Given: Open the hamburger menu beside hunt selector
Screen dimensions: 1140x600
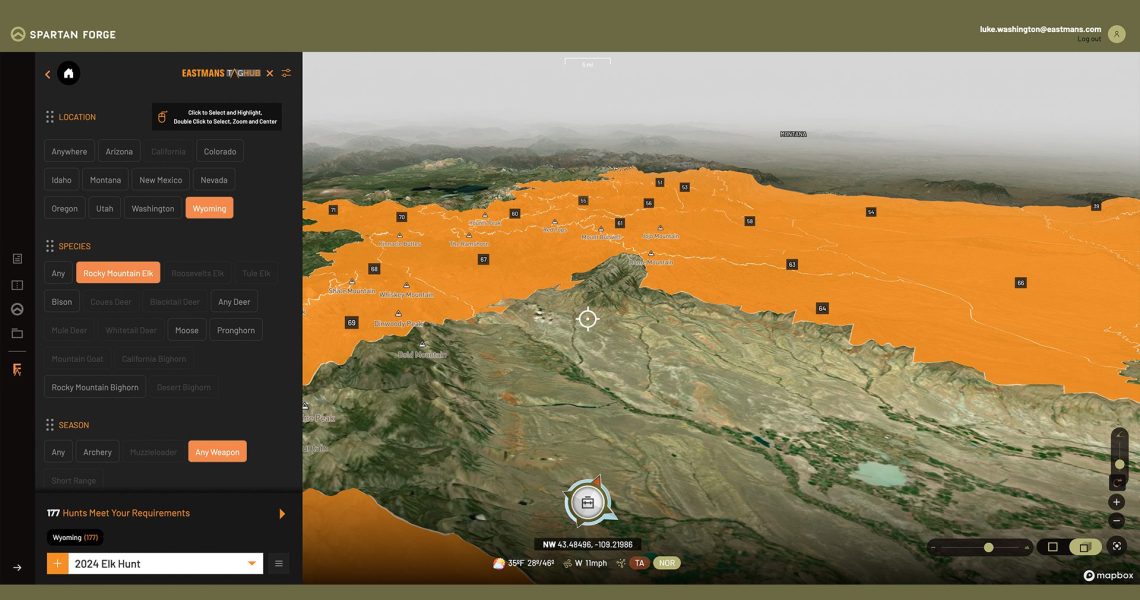Looking at the screenshot, I should [279, 564].
